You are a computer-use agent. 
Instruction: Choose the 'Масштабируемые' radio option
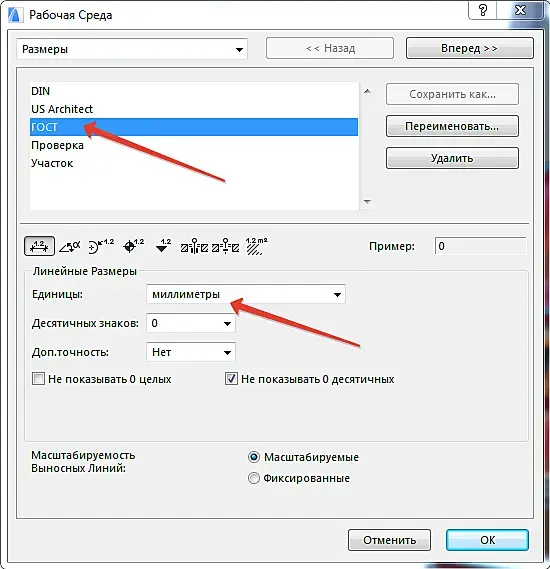pos(254,457)
